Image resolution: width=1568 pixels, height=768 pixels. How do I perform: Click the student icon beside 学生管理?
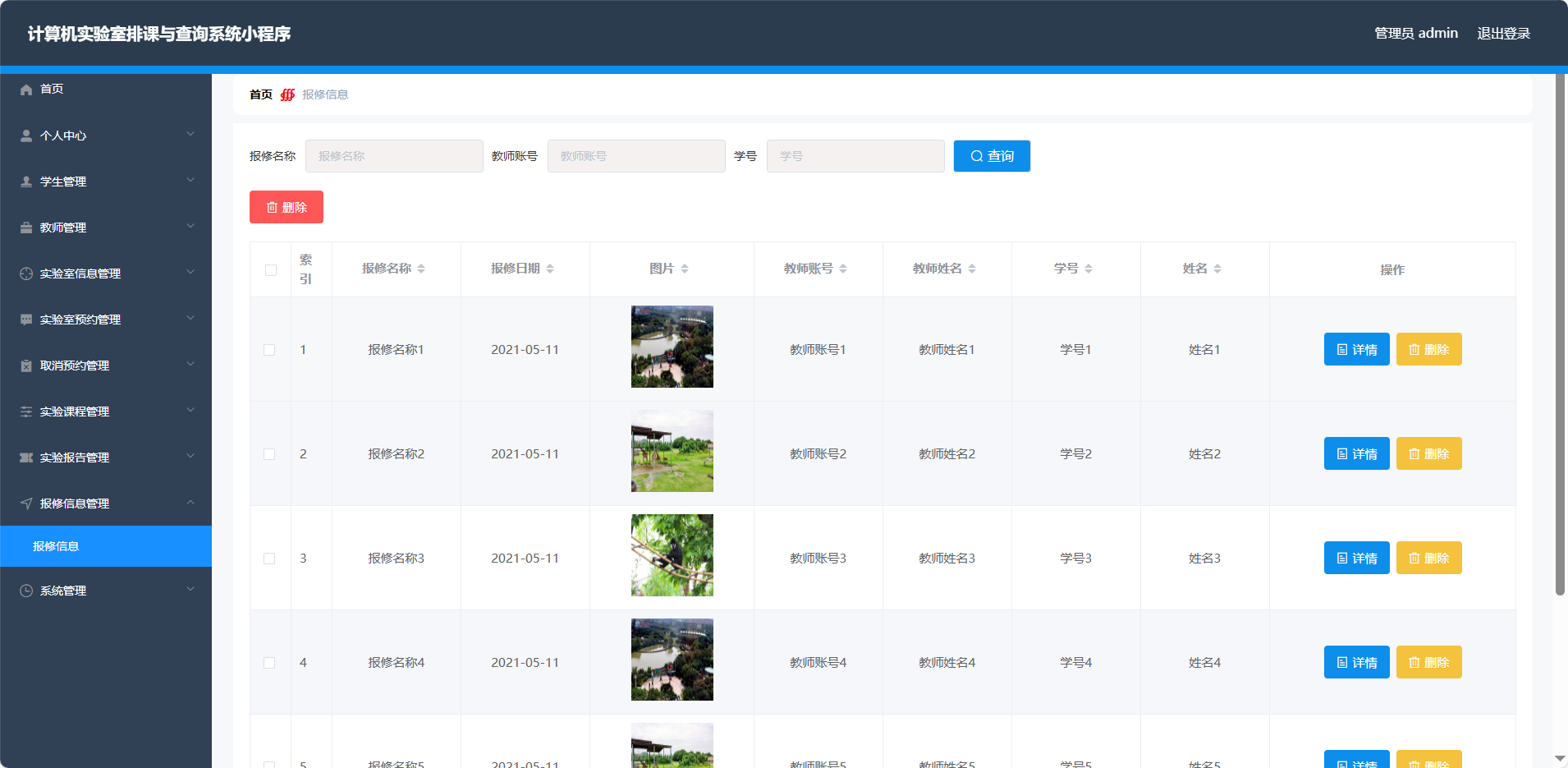26,182
